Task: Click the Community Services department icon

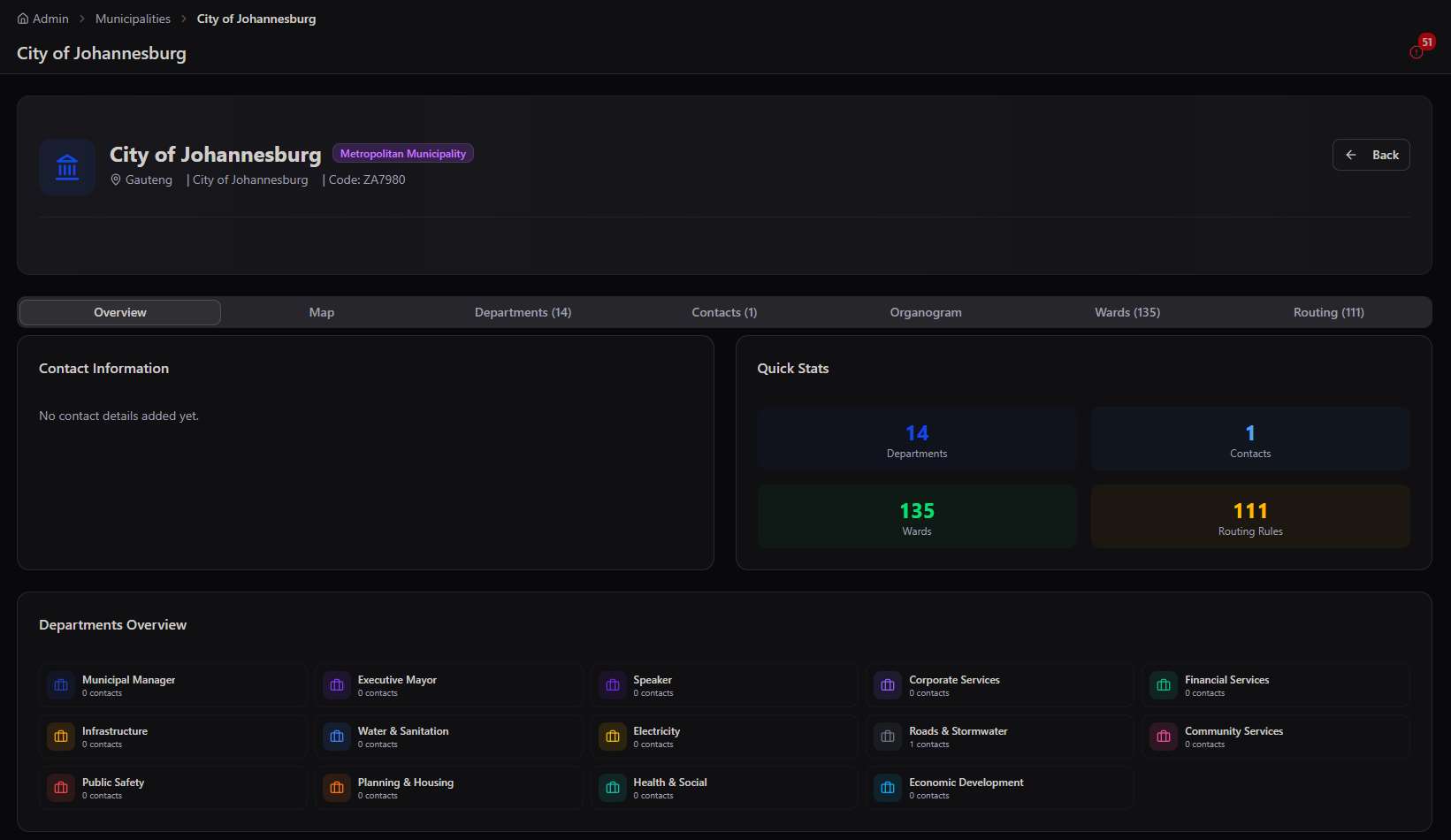Action: [1164, 737]
